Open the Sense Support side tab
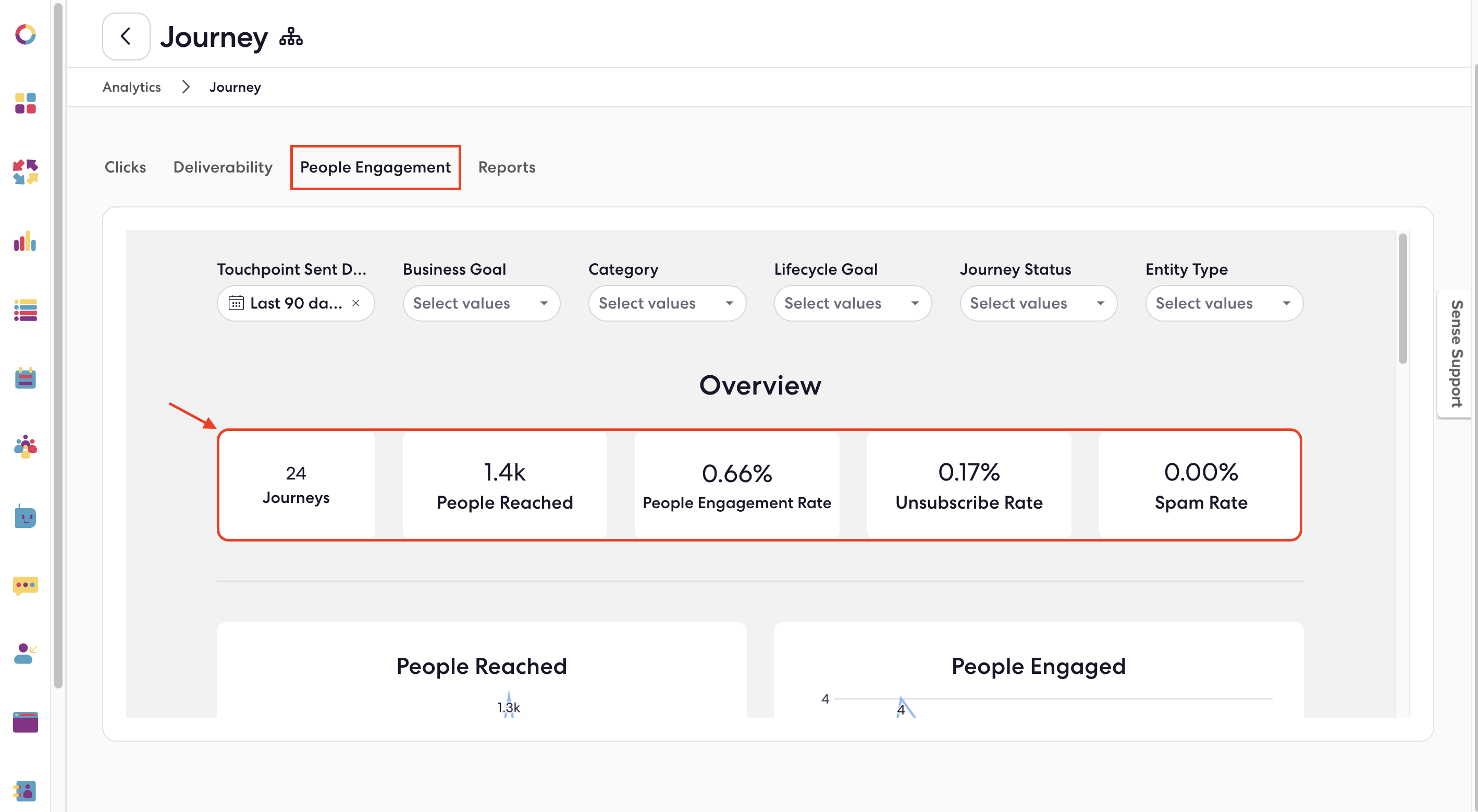 [1455, 354]
